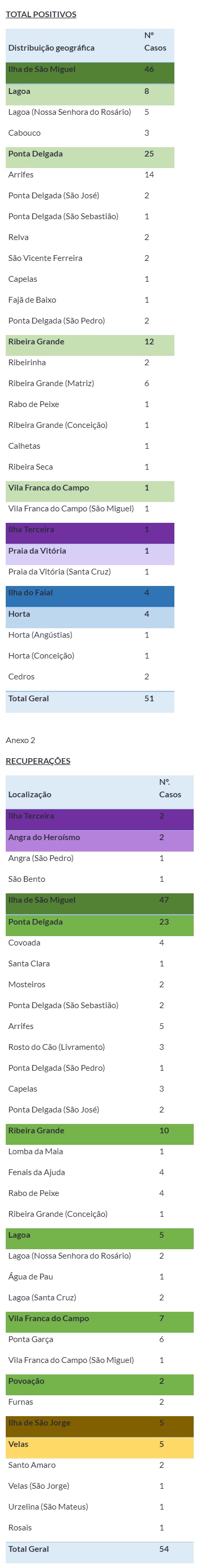Click the TOTAL POSITIVOS heading
Image resolution: width=201 pixels, height=1568 pixels.
(41, 14)
